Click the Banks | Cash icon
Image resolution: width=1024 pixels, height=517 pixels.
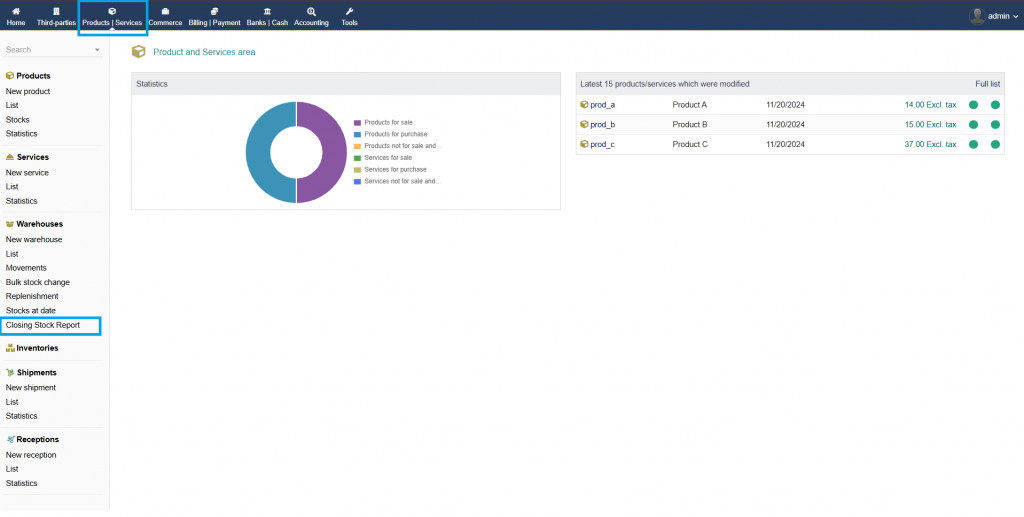tap(265, 11)
